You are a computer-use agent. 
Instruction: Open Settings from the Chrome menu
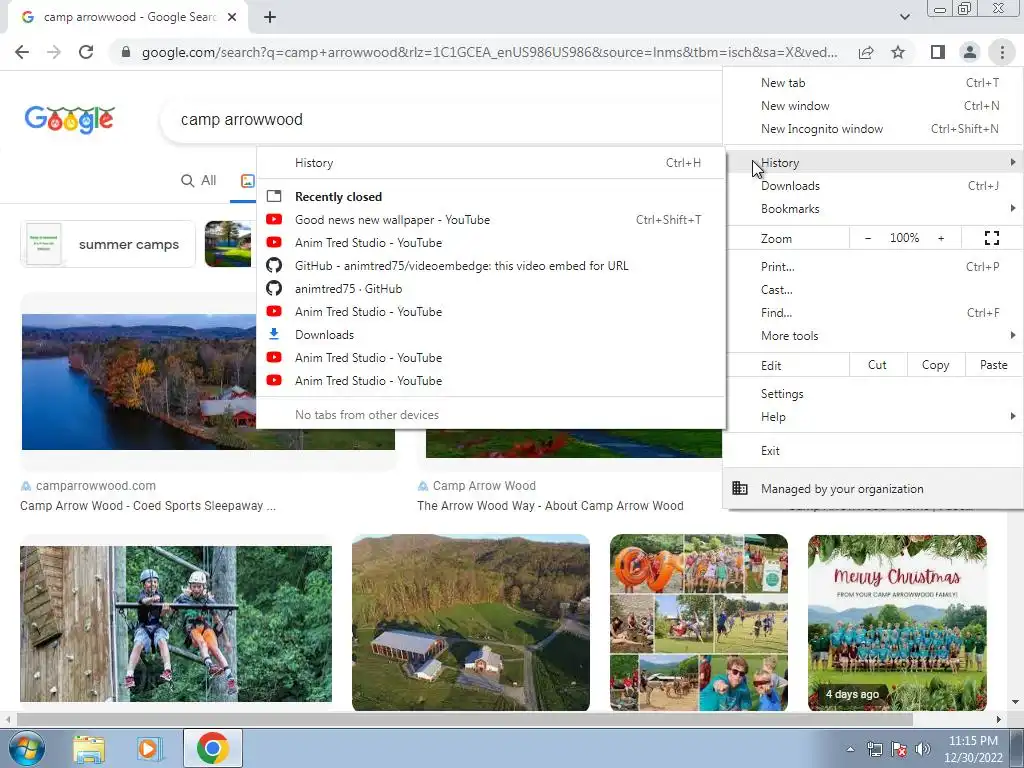coord(873,394)
